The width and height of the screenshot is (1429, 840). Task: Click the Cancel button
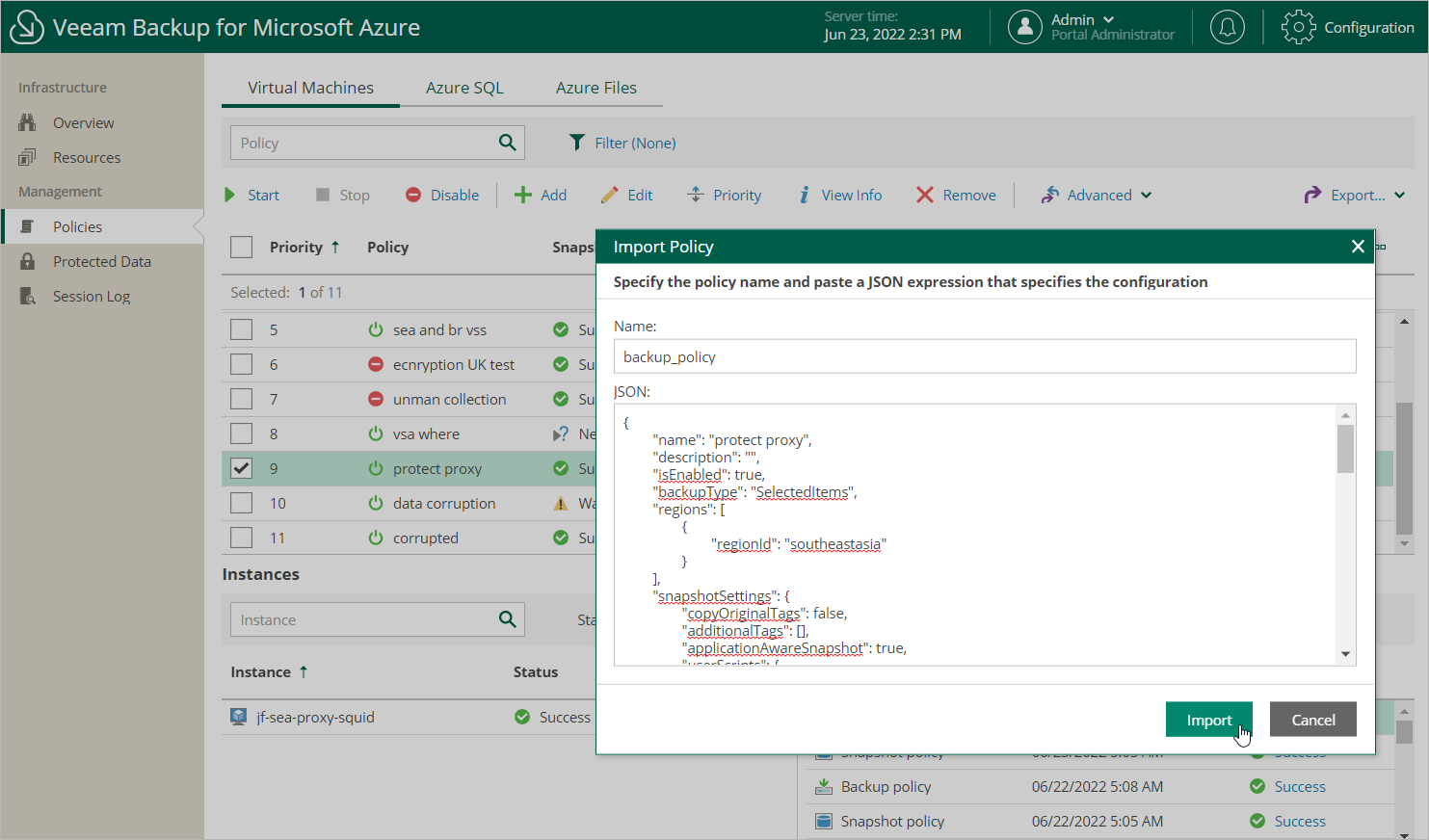pyautogui.click(x=1312, y=720)
